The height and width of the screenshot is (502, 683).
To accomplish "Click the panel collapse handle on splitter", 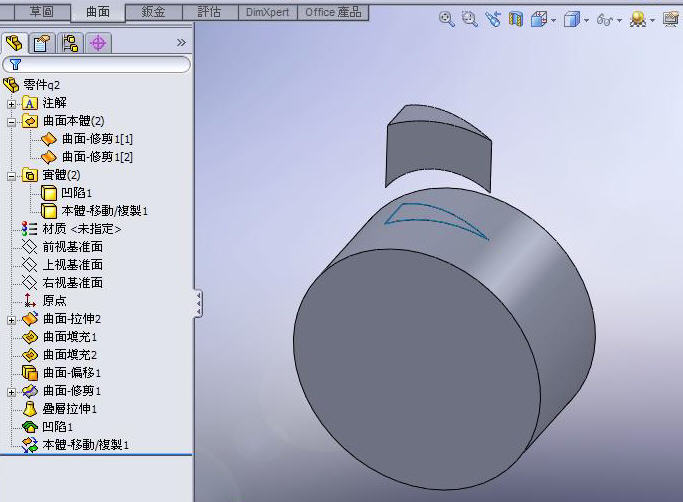I will [198, 303].
